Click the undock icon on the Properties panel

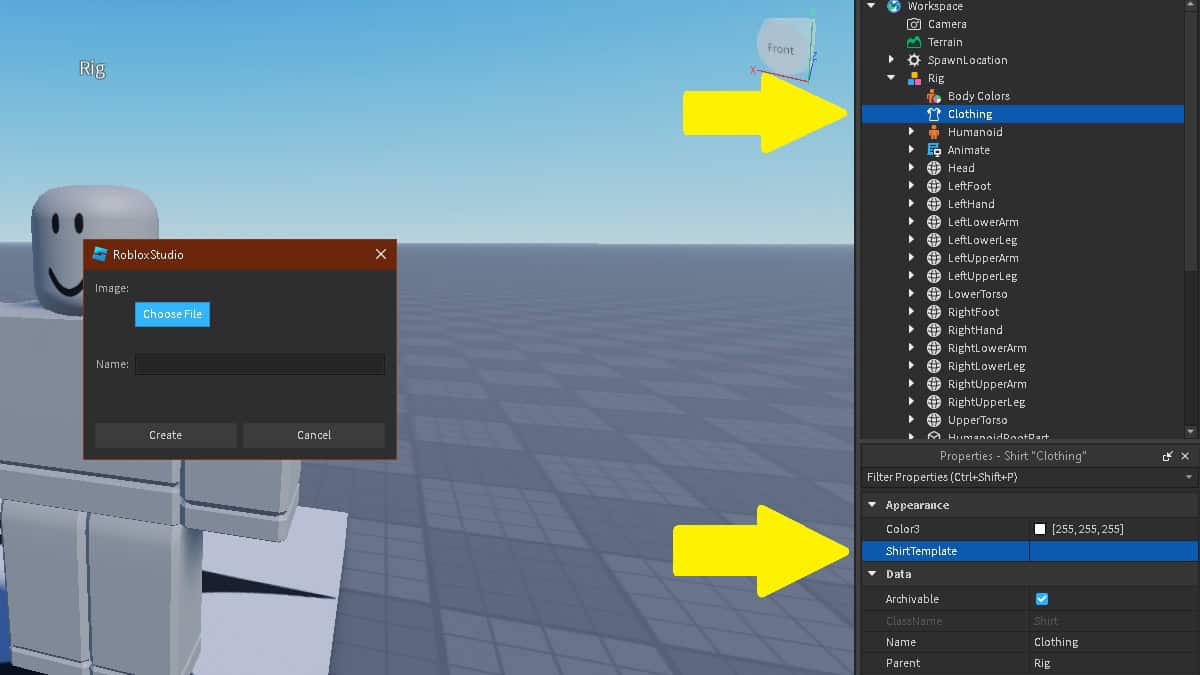(1168, 456)
